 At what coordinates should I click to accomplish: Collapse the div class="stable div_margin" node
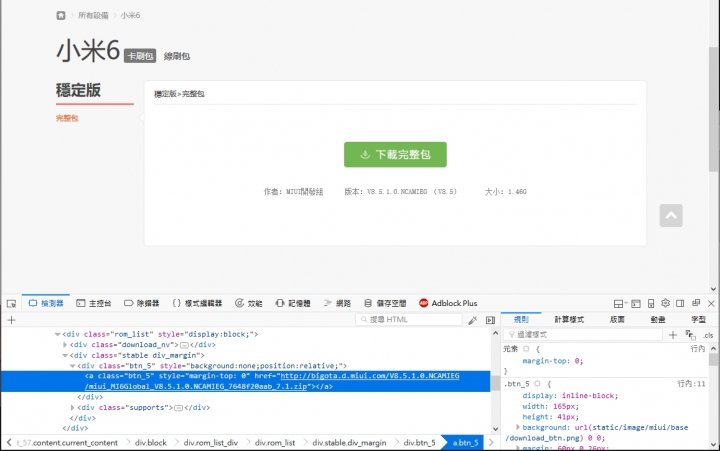65,355
